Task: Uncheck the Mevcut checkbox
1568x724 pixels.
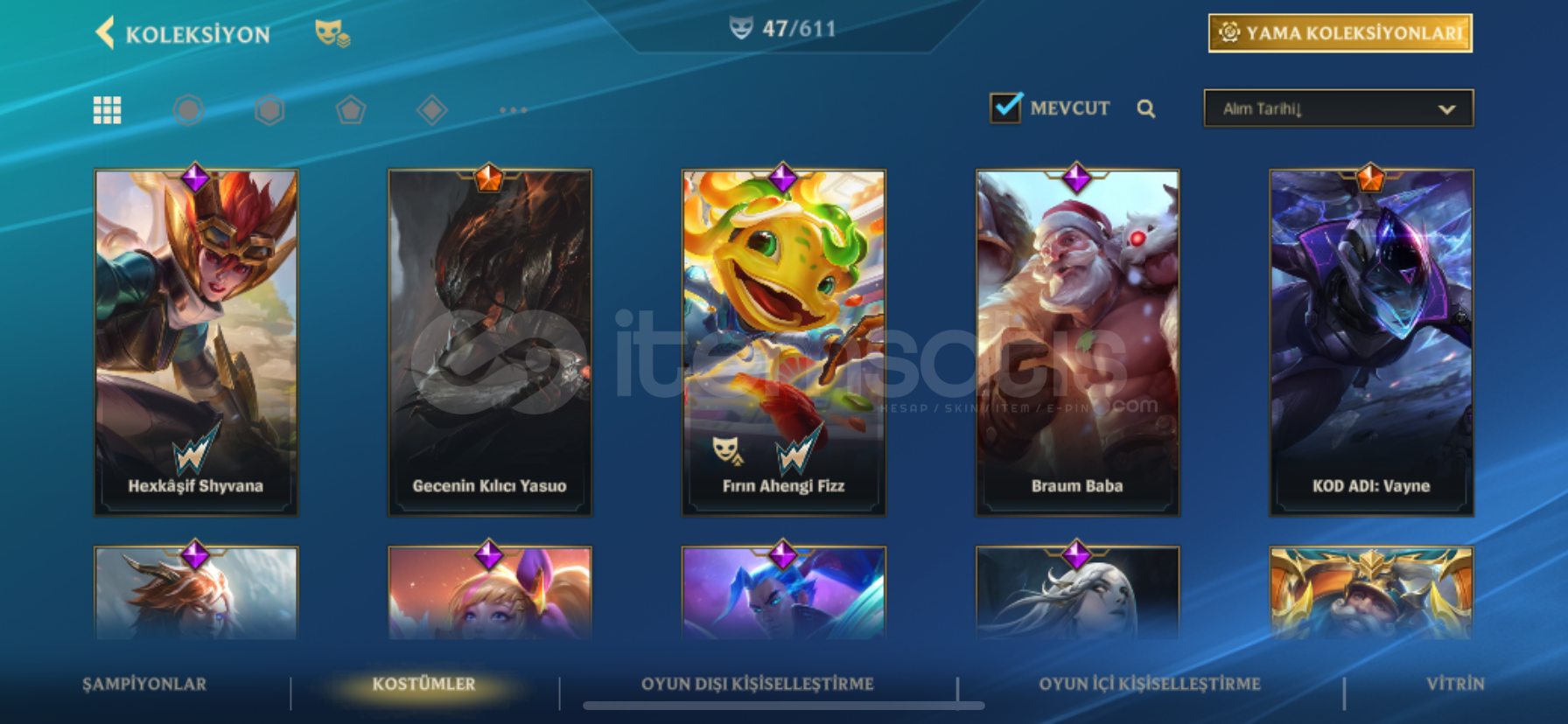Action: click(1005, 108)
